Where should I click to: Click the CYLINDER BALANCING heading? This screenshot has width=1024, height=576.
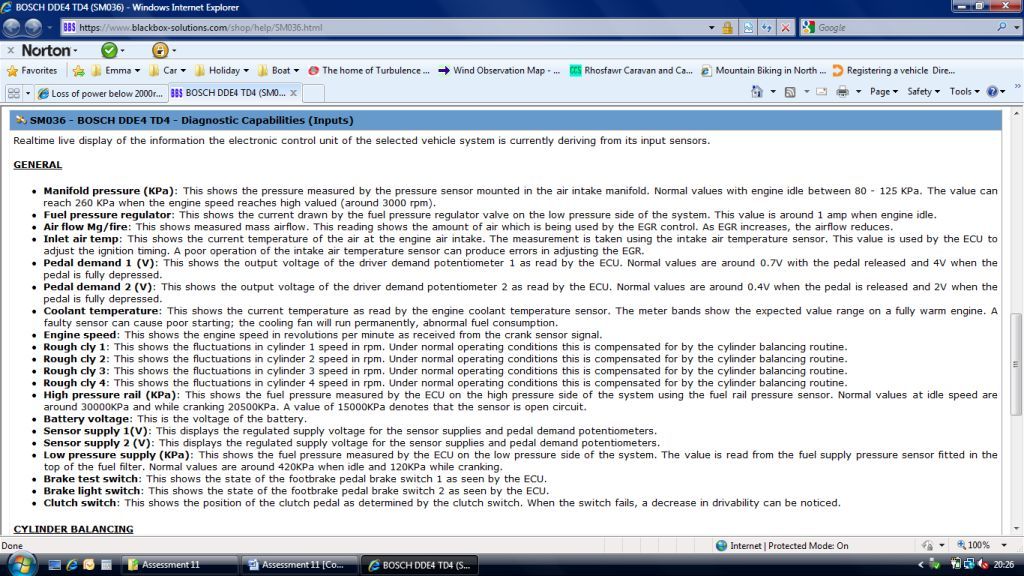coord(73,529)
